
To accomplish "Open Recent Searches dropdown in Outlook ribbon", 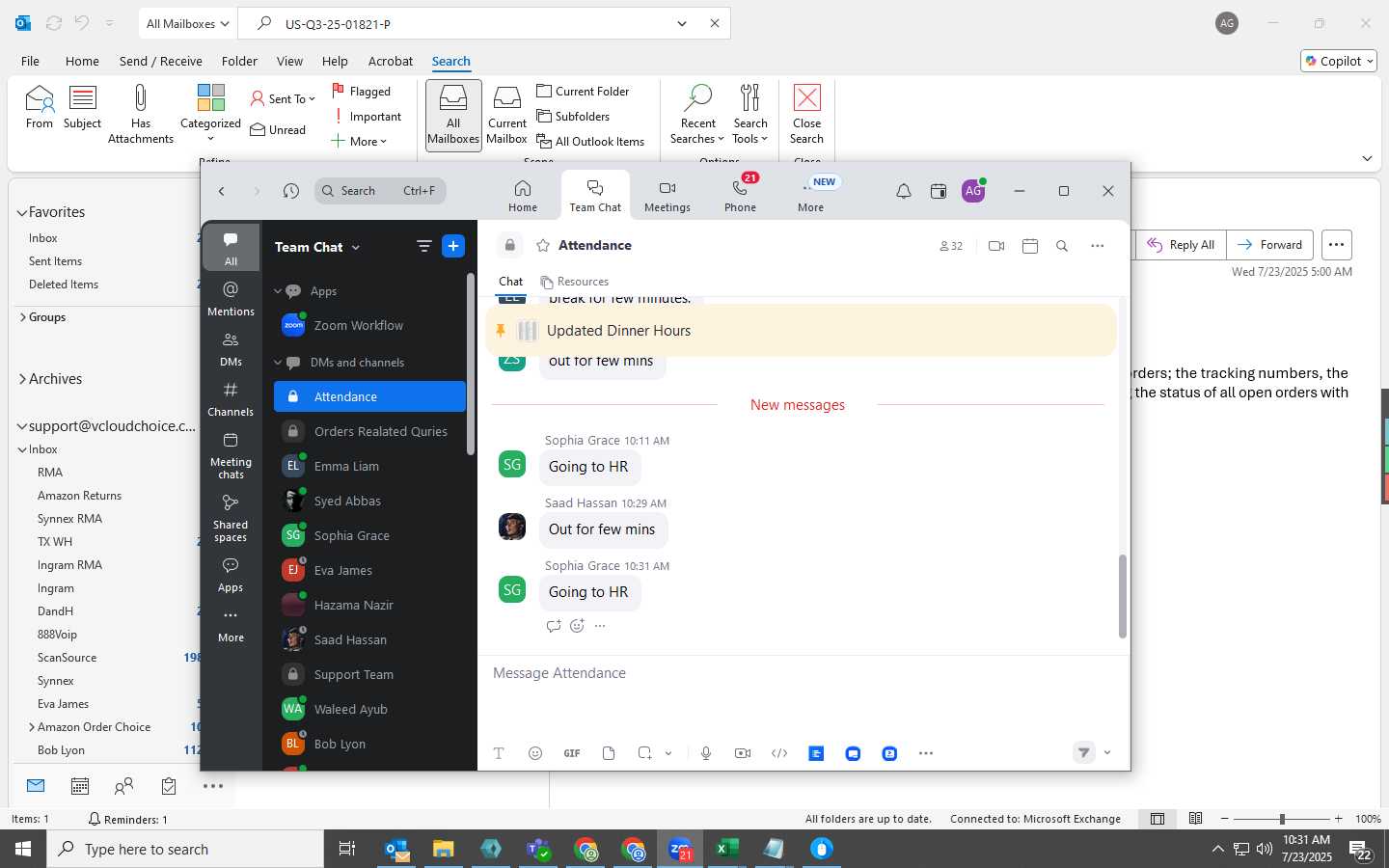I will pos(697,115).
